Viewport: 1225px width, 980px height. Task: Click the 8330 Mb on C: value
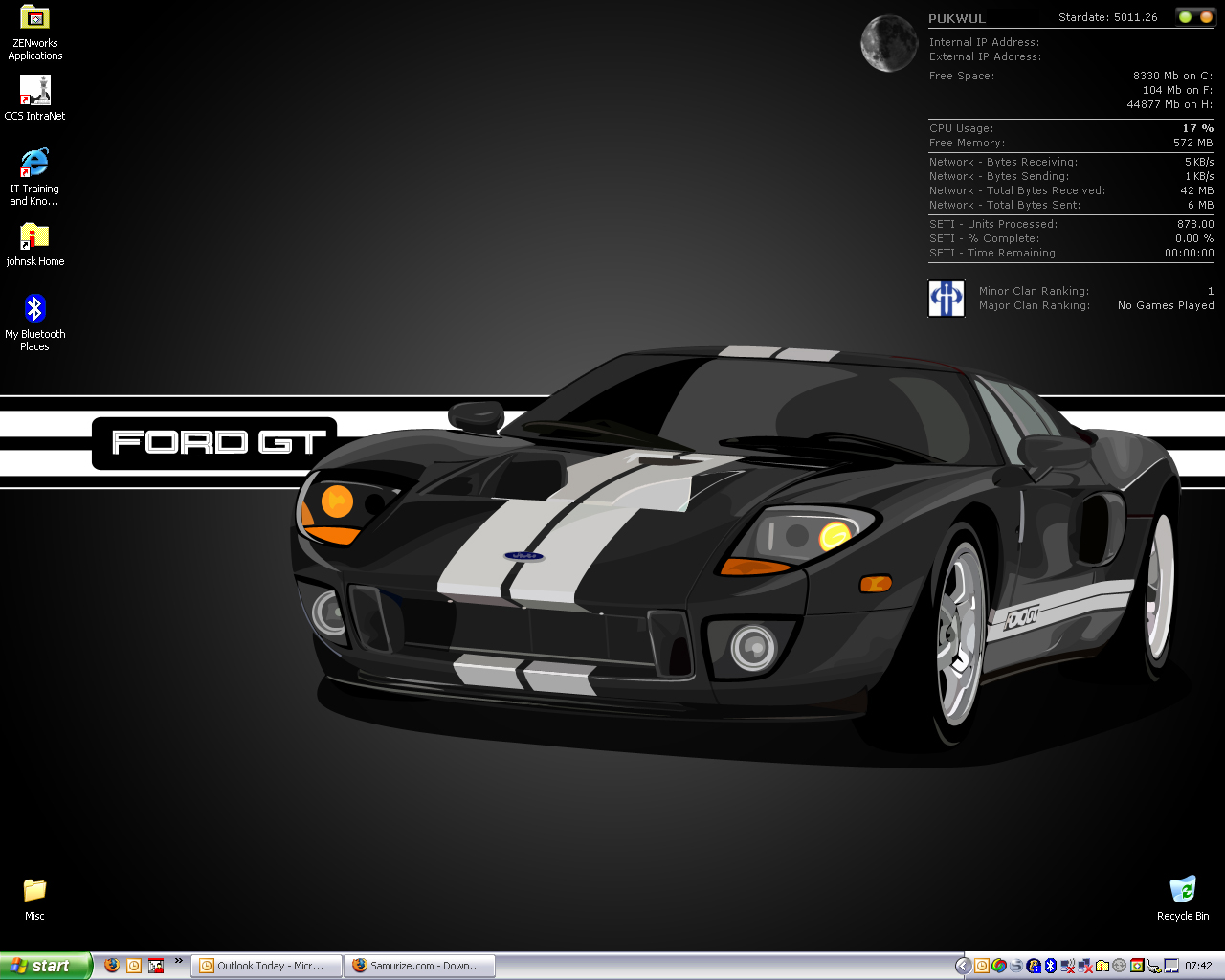click(1172, 76)
